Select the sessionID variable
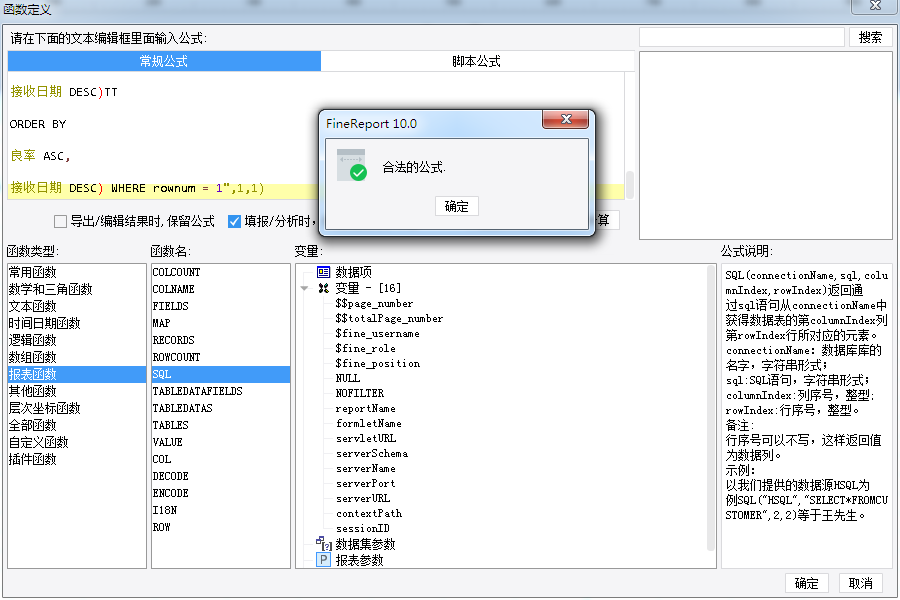The width and height of the screenshot is (900, 600). (363, 528)
